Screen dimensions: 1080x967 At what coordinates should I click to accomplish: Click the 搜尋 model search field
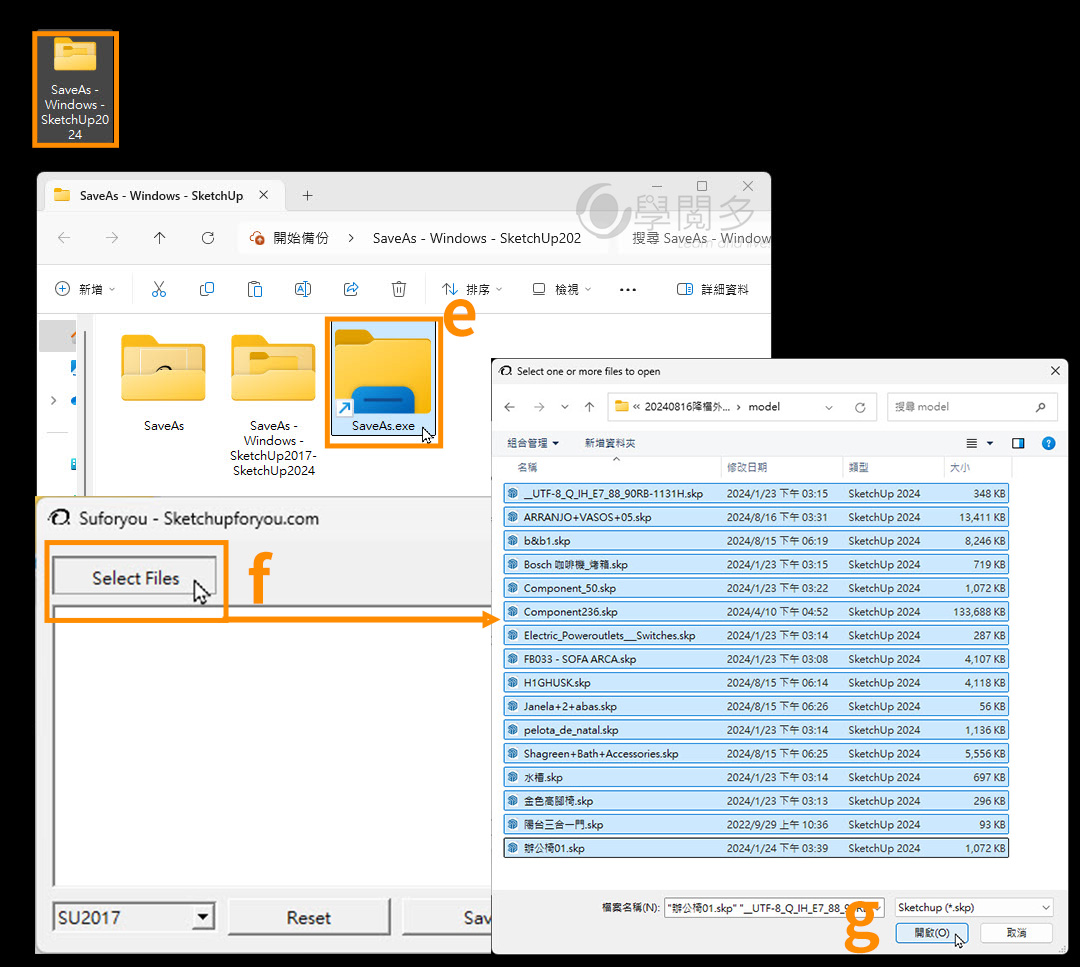point(971,407)
